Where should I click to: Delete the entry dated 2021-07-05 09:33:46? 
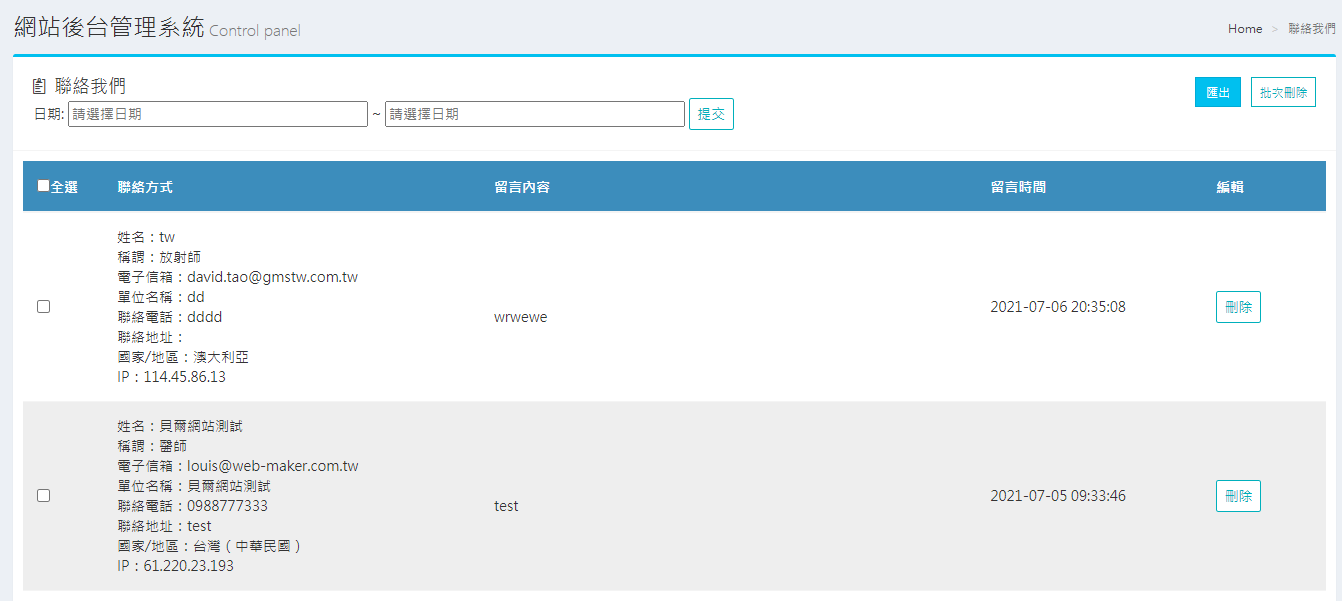click(1238, 496)
